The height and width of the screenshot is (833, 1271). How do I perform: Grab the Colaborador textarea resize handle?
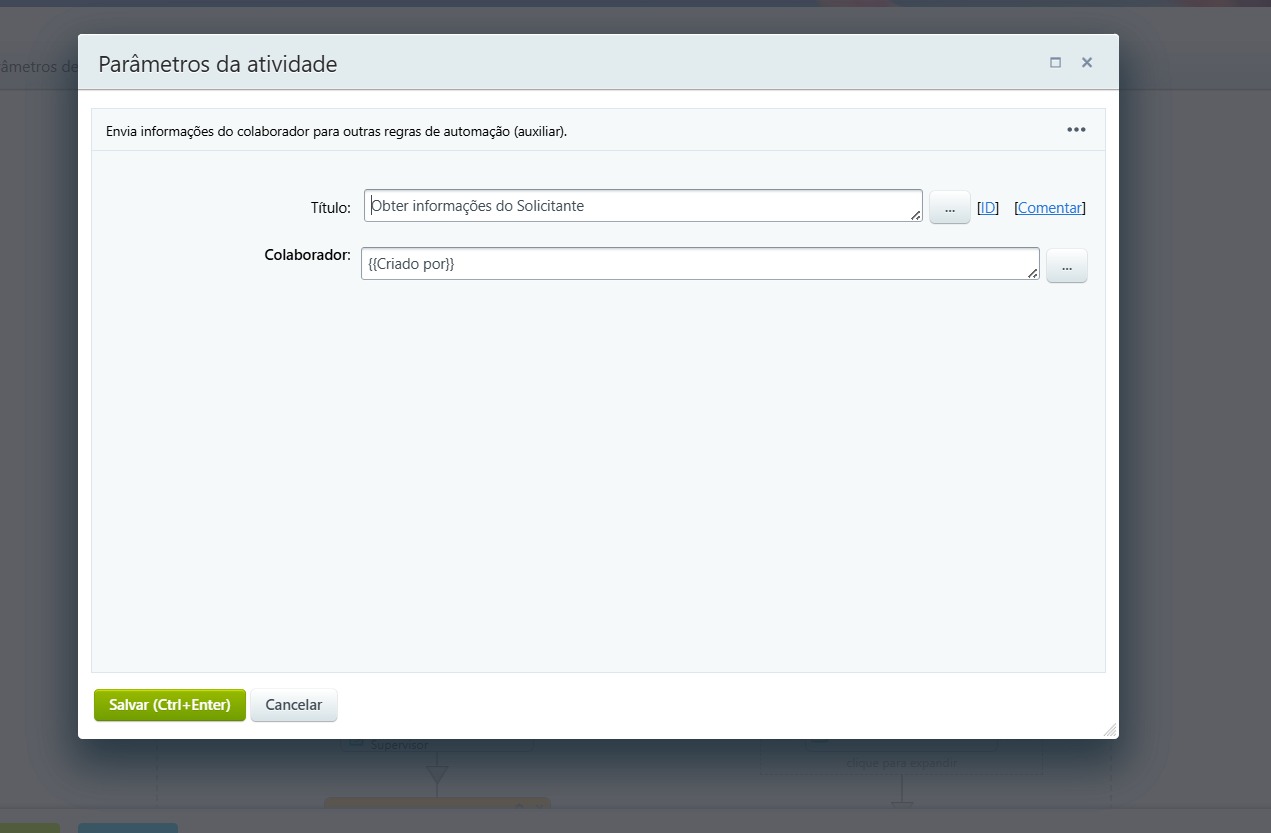coord(1033,273)
